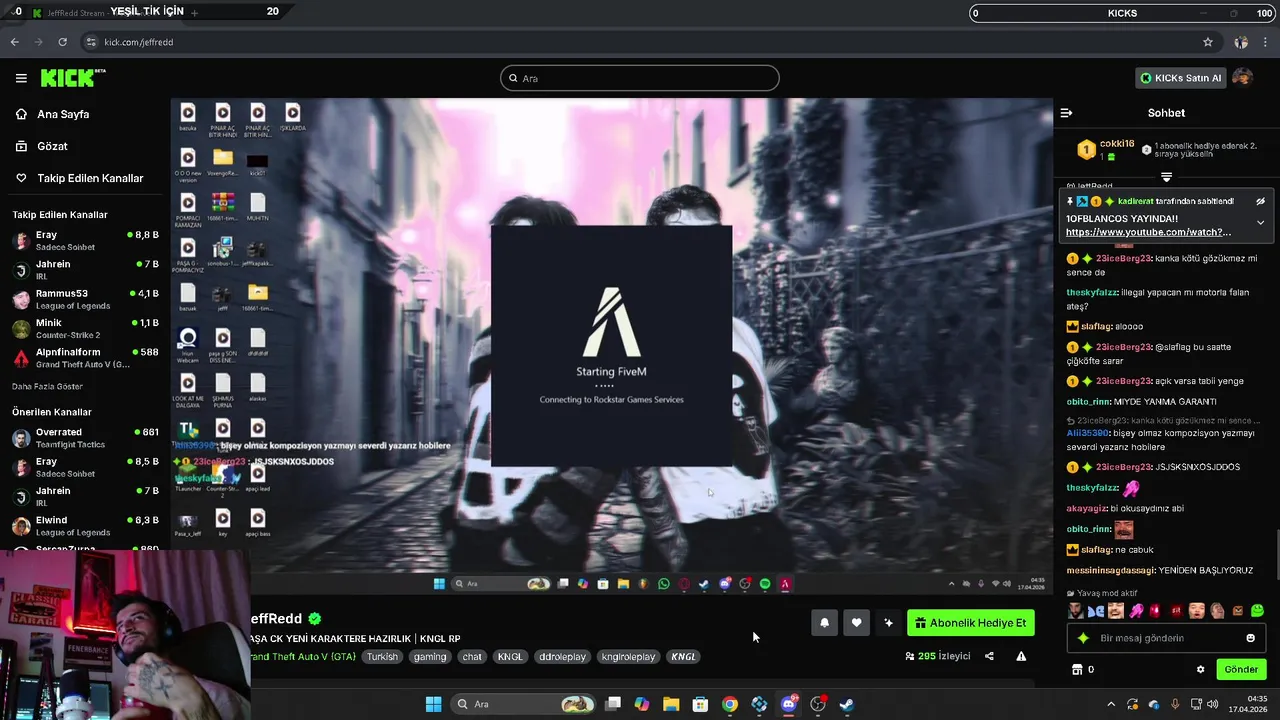Hide the pinned chat message
This screenshot has height=720, width=1280.
[1260, 201]
